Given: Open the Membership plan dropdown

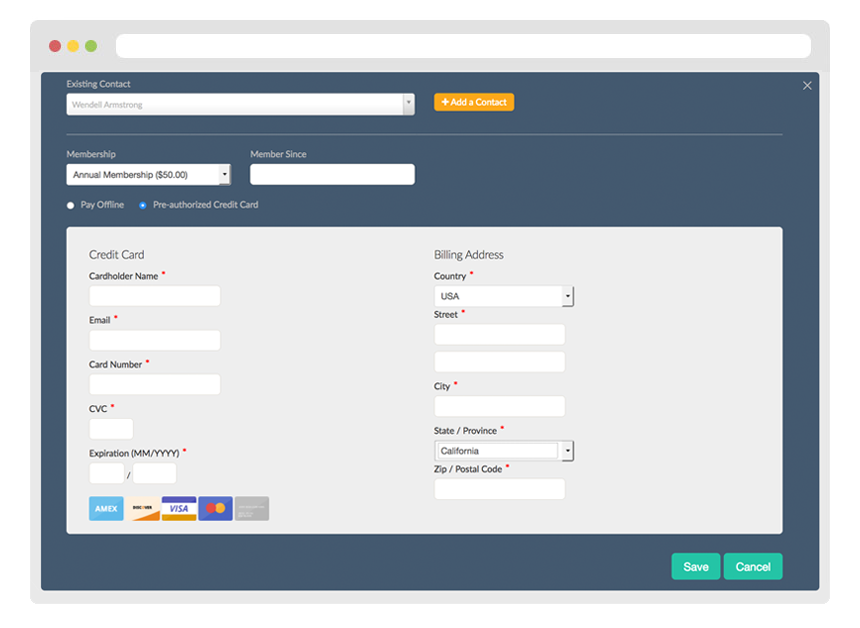Looking at the screenshot, I should 222,174.
